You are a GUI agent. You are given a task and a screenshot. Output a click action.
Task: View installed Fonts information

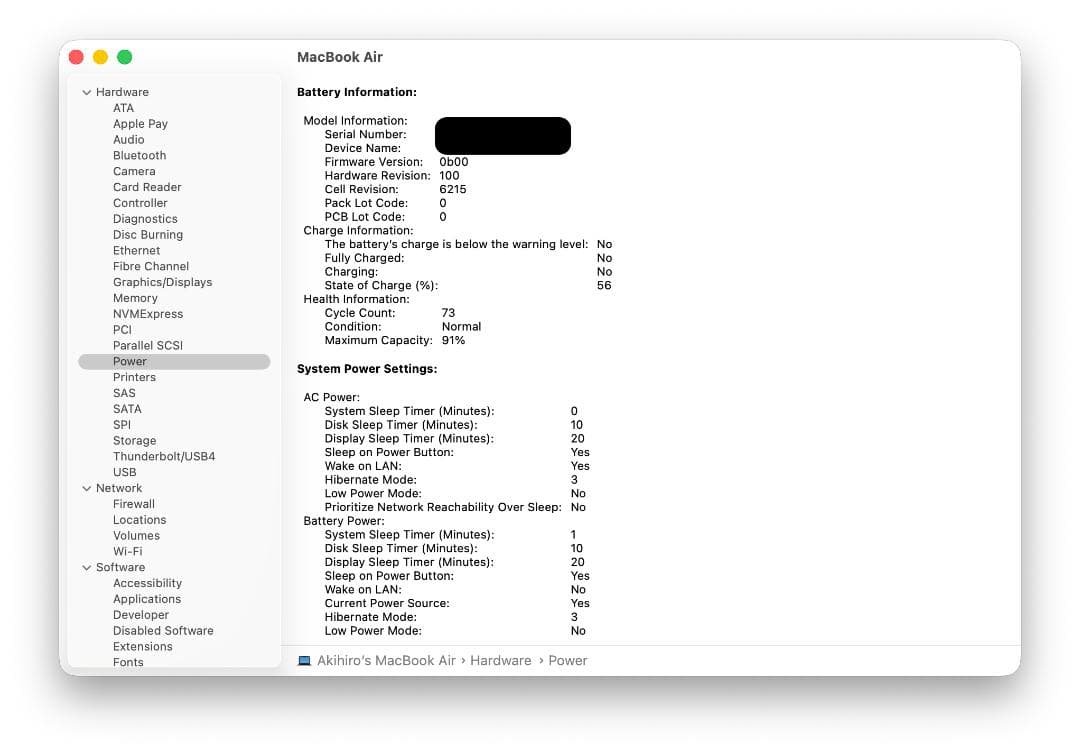tap(128, 662)
